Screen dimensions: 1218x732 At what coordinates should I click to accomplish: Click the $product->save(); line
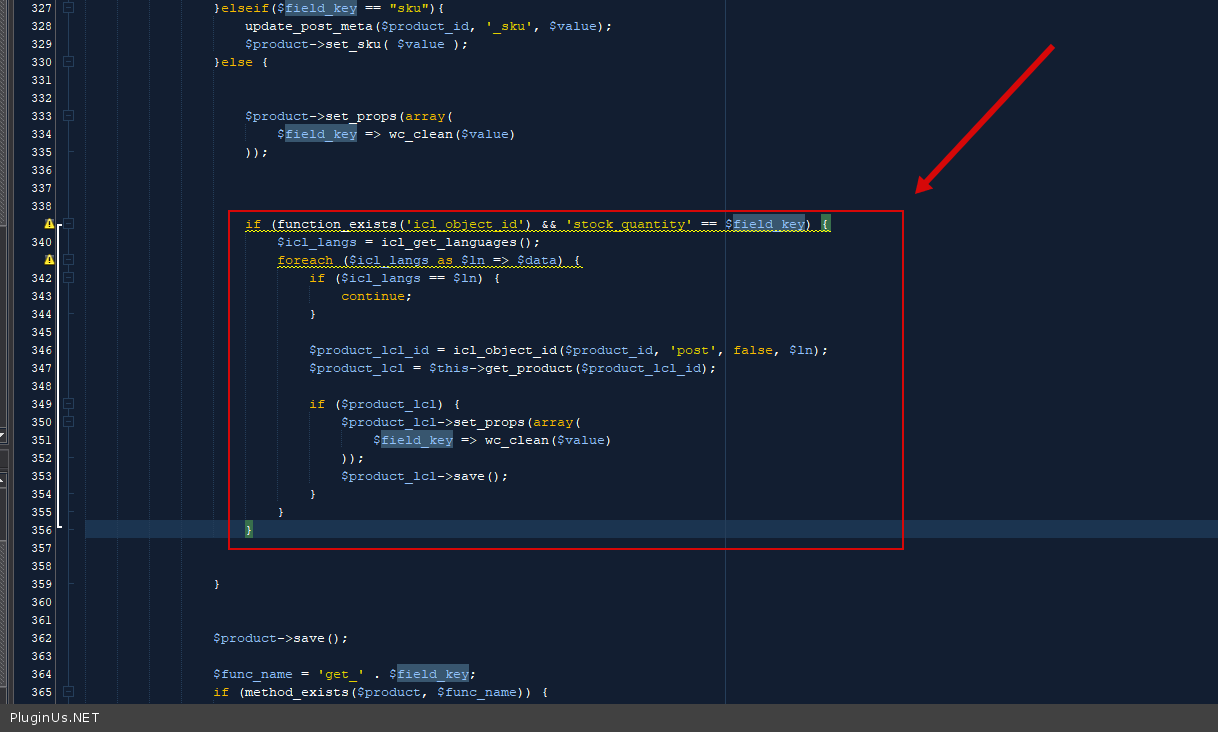coord(280,638)
